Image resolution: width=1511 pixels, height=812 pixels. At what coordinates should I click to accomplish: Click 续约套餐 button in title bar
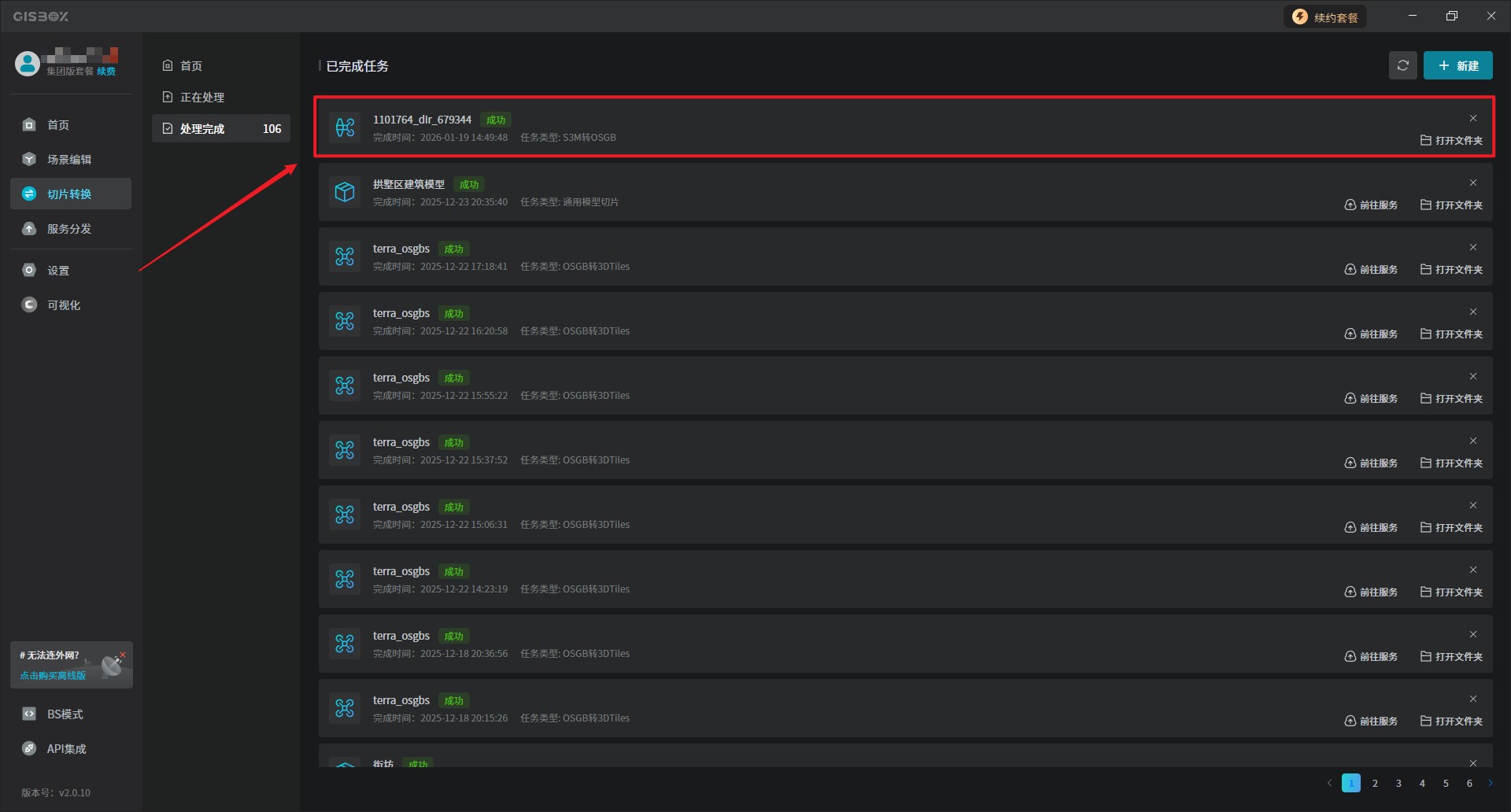click(1325, 17)
